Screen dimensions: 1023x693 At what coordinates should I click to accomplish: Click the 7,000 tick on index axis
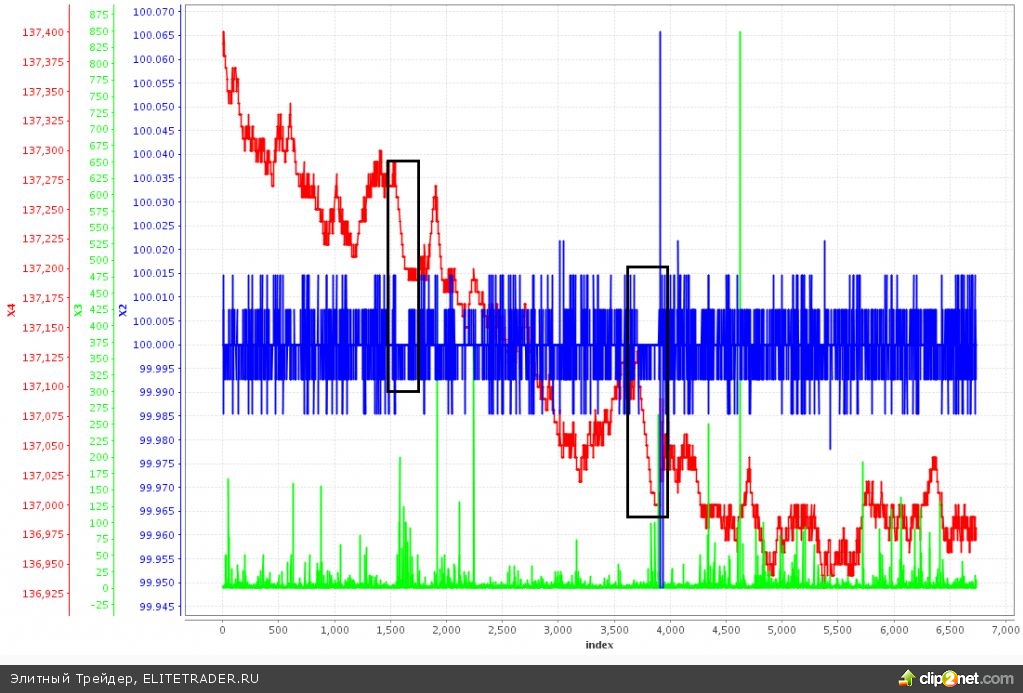click(x=1005, y=629)
